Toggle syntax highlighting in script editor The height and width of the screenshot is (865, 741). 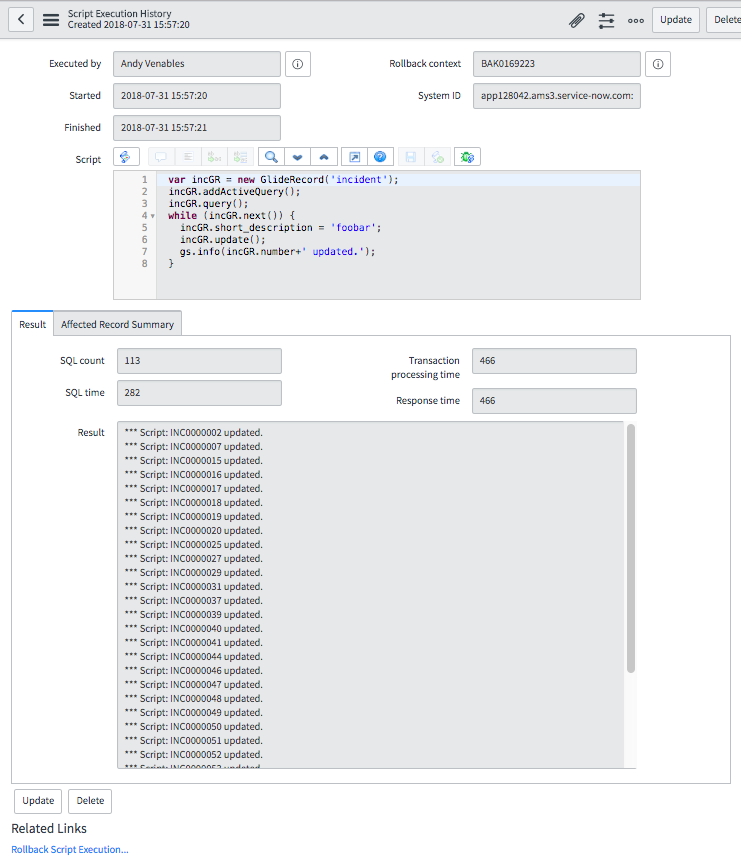click(x=126, y=157)
